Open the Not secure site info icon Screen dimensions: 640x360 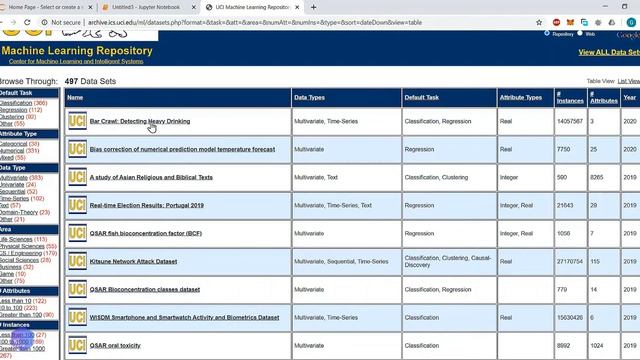click(44, 22)
